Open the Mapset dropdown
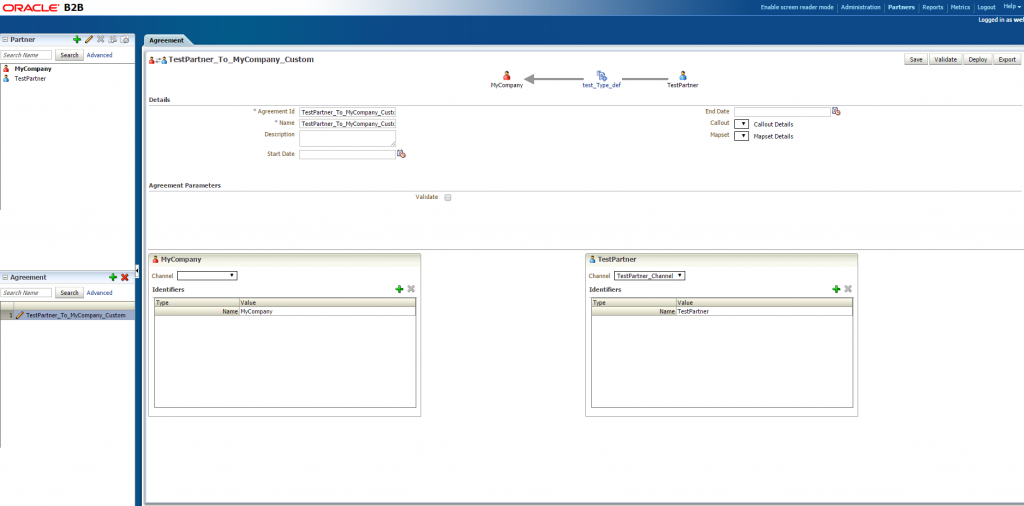The image size is (1024, 506). [741, 136]
